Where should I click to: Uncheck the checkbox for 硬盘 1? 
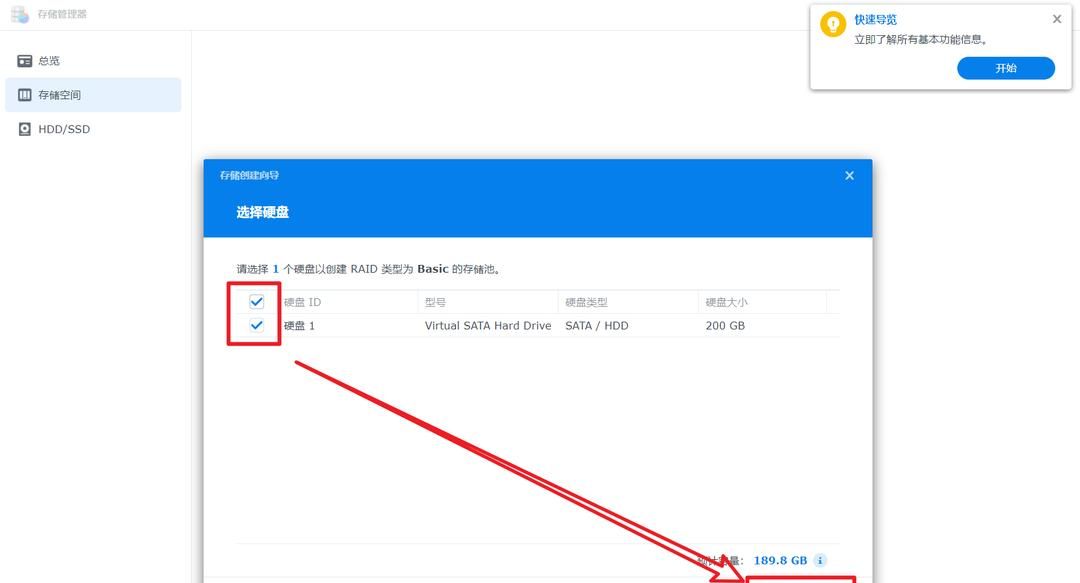tap(257, 326)
